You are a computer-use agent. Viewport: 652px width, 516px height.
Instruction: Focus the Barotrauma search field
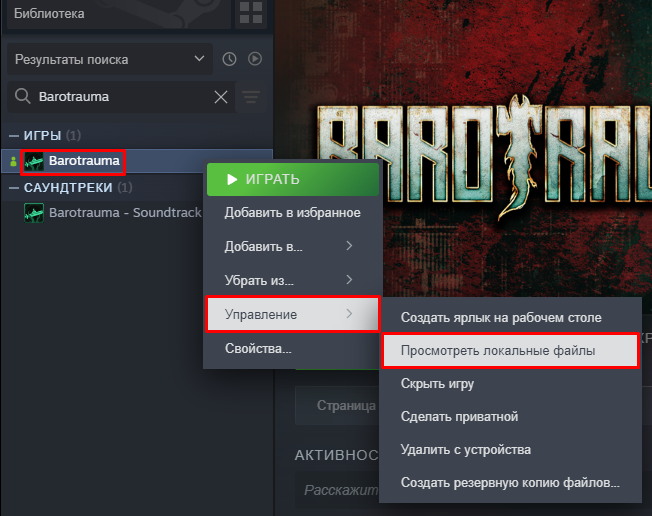pos(123,97)
